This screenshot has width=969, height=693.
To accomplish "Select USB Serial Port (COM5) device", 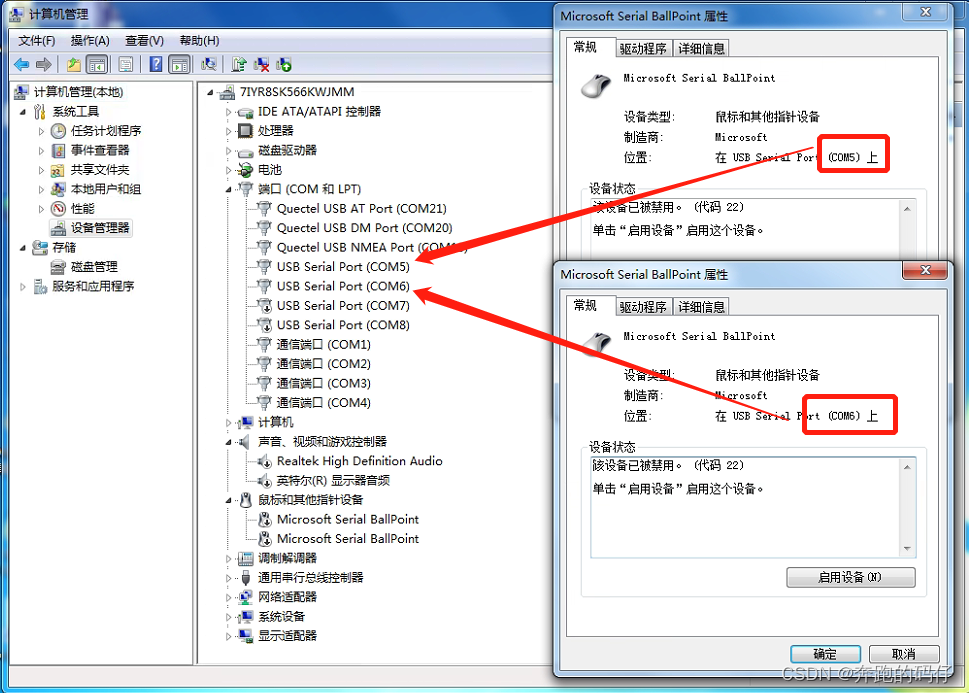I will (x=343, y=266).
